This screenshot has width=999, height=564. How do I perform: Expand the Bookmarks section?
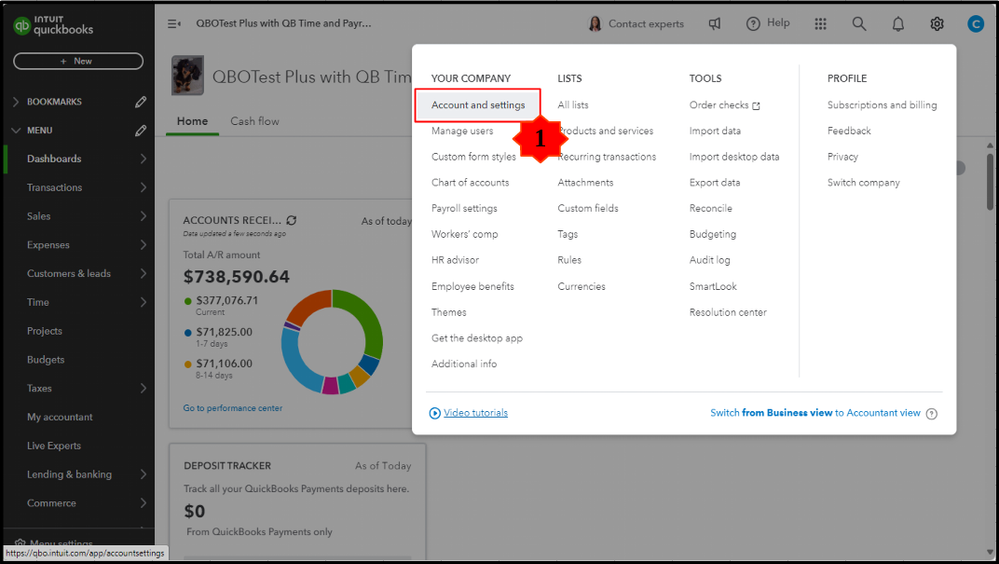pos(16,102)
